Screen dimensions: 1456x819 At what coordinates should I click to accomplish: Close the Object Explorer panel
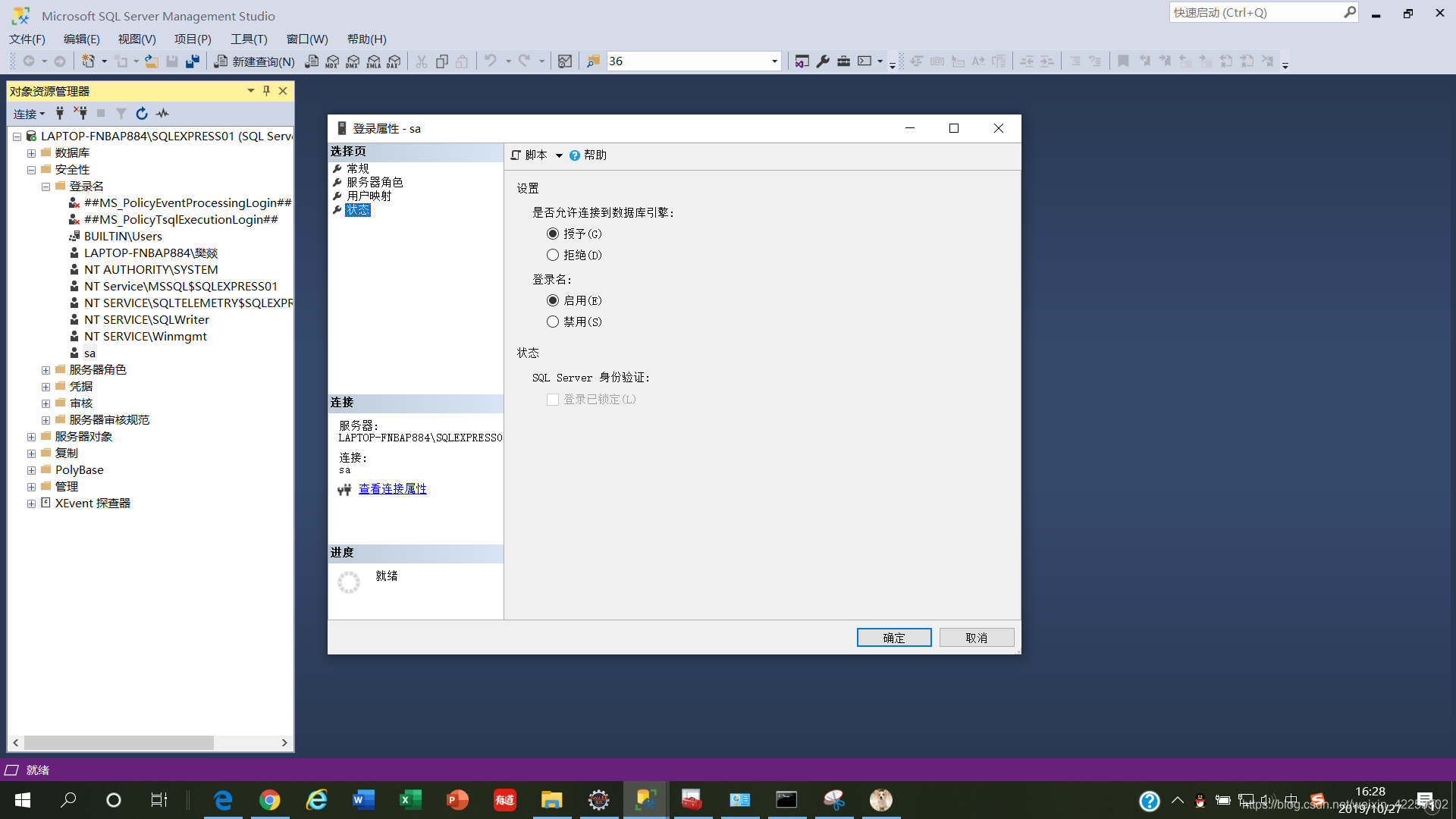click(x=283, y=91)
